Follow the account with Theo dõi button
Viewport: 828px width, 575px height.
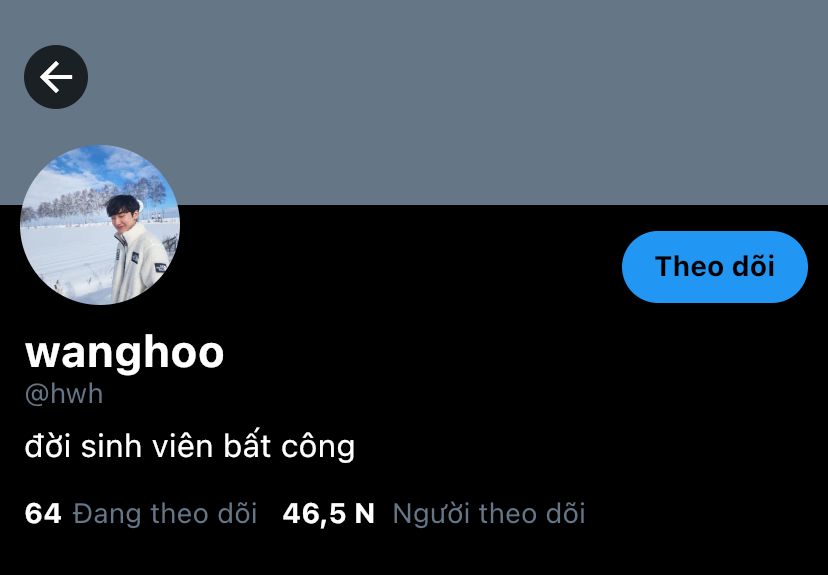pyautogui.click(x=714, y=267)
